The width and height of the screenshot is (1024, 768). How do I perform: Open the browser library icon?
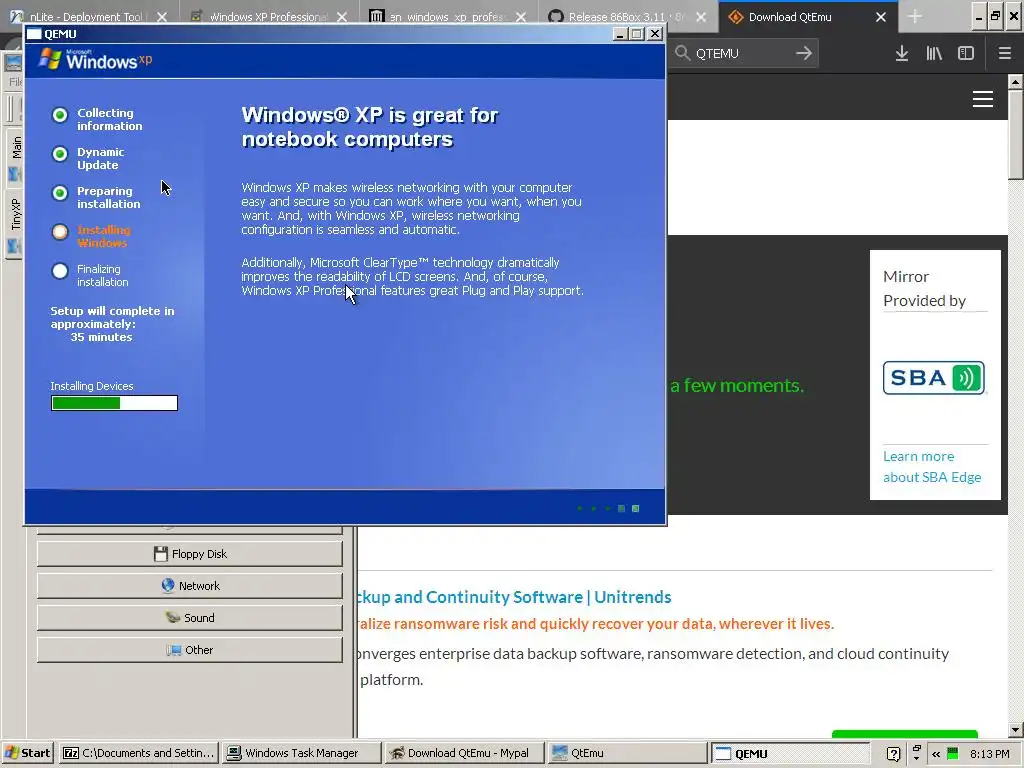(x=934, y=54)
